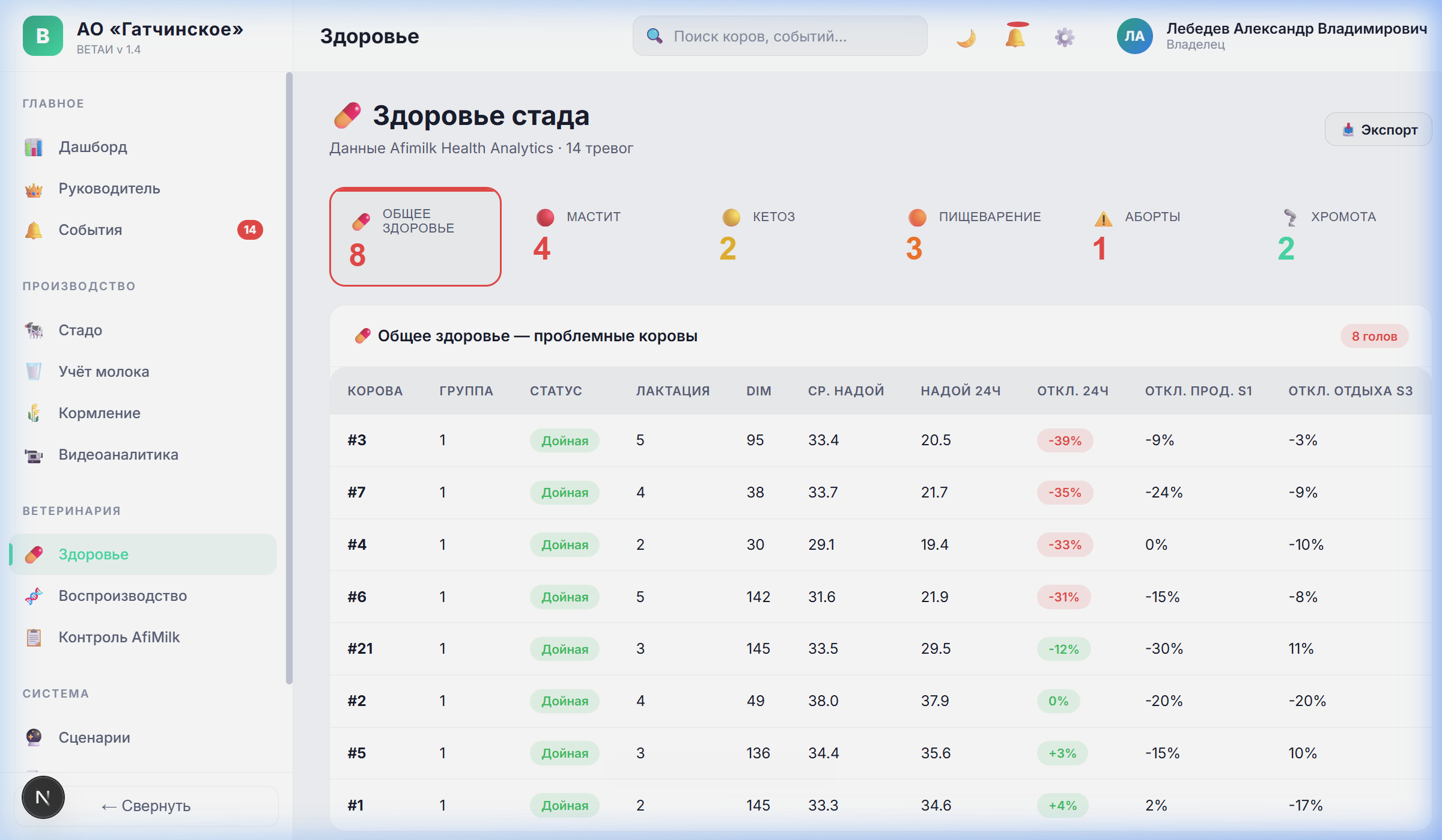The height and width of the screenshot is (840, 1442).
Task: Click the ЛА user avatar
Action: tap(1134, 36)
